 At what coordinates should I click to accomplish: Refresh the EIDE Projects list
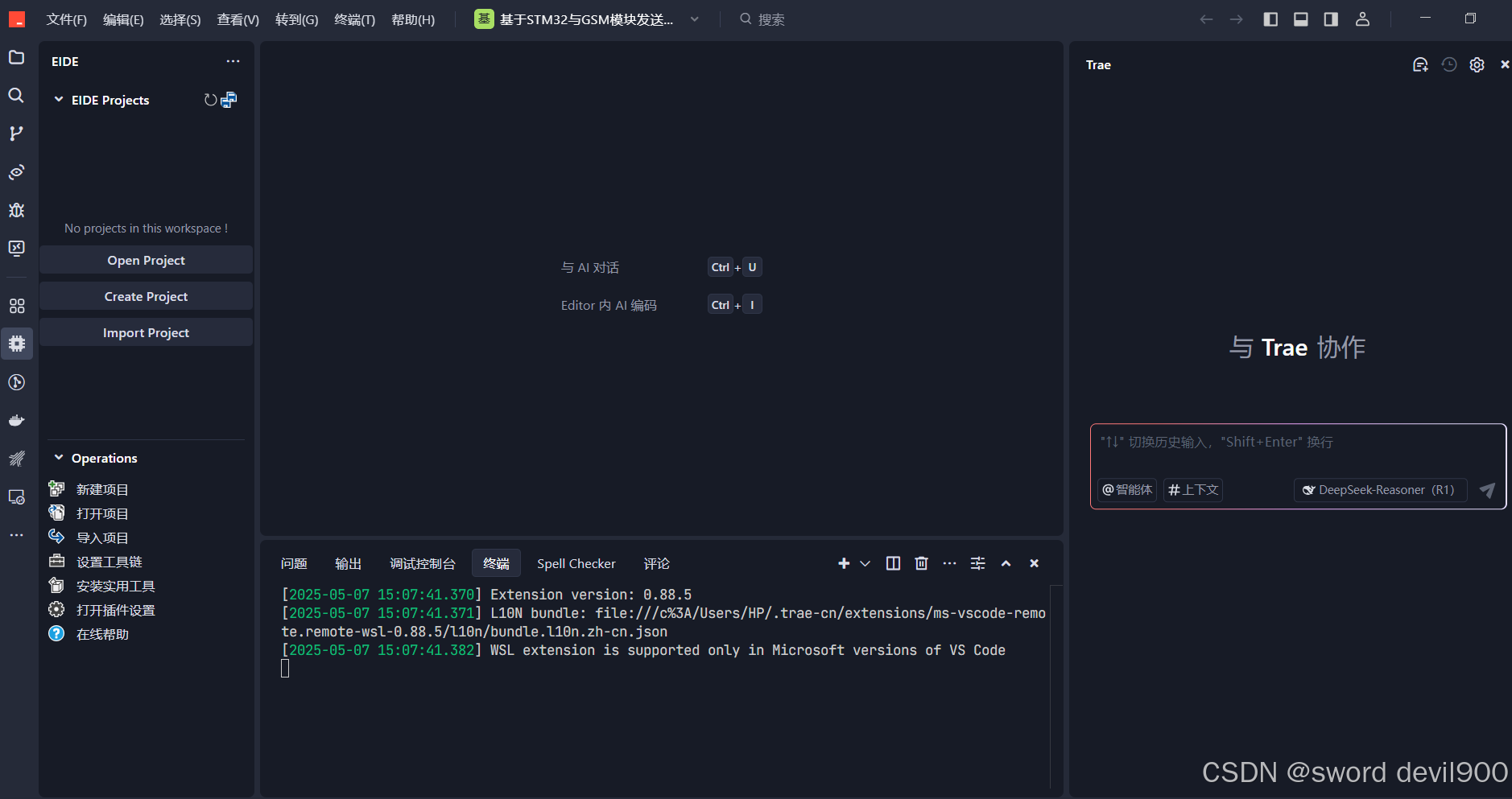tap(210, 100)
